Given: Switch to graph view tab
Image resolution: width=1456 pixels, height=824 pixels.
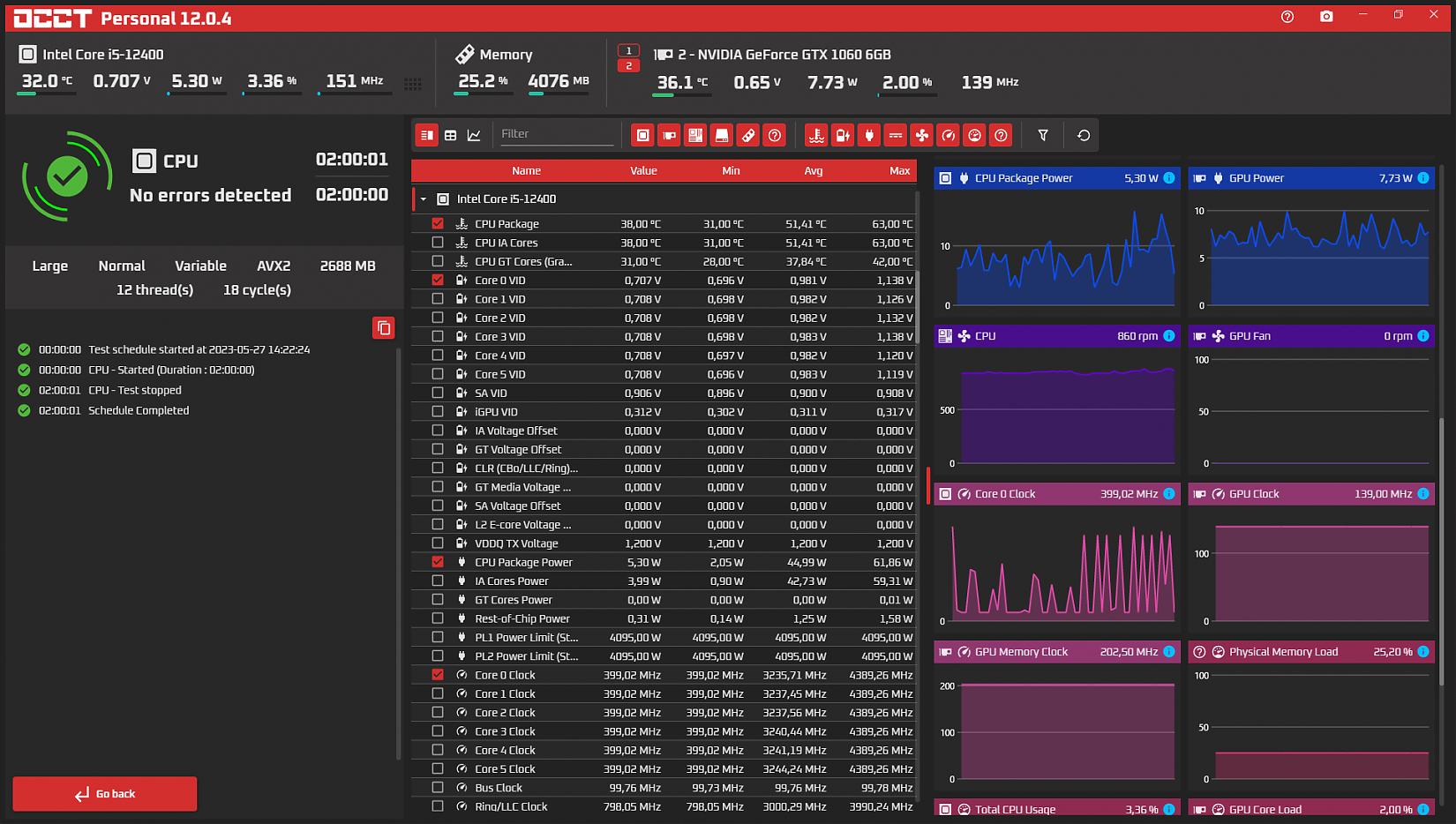Looking at the screenshot, I should click(474, 135).
